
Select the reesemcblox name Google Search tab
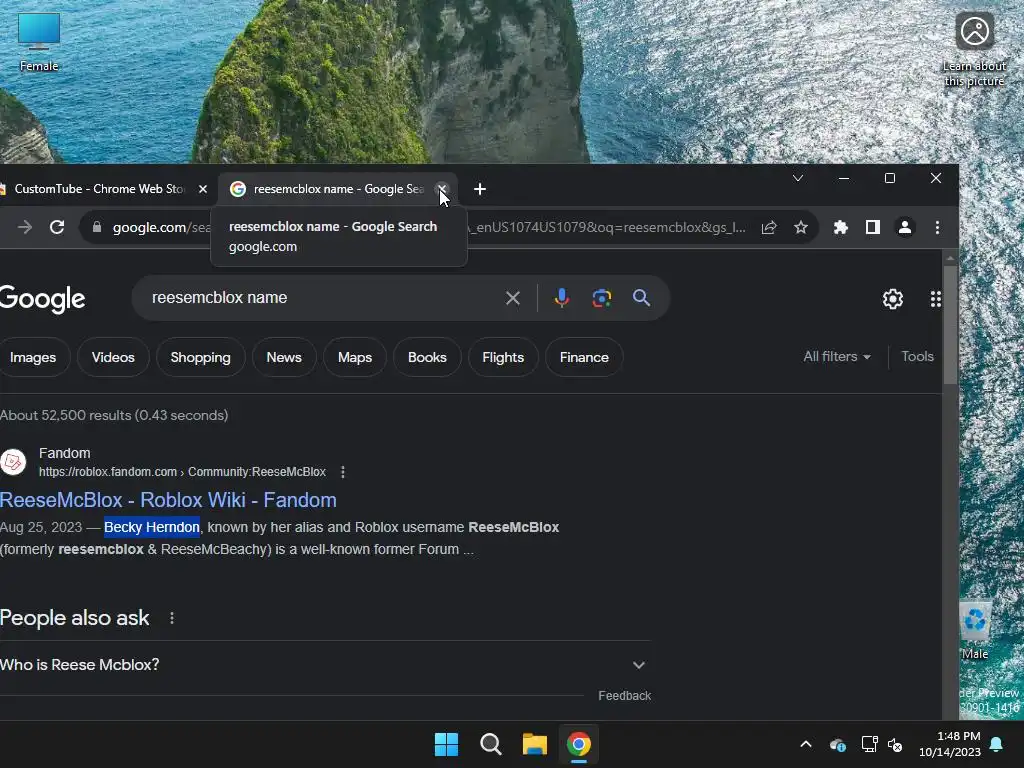point(336,189)
